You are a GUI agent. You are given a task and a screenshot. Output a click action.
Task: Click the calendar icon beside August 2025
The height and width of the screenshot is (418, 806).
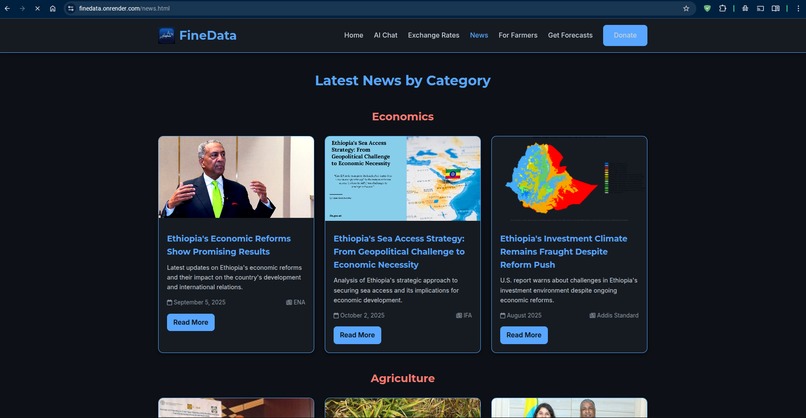point(503,316)
